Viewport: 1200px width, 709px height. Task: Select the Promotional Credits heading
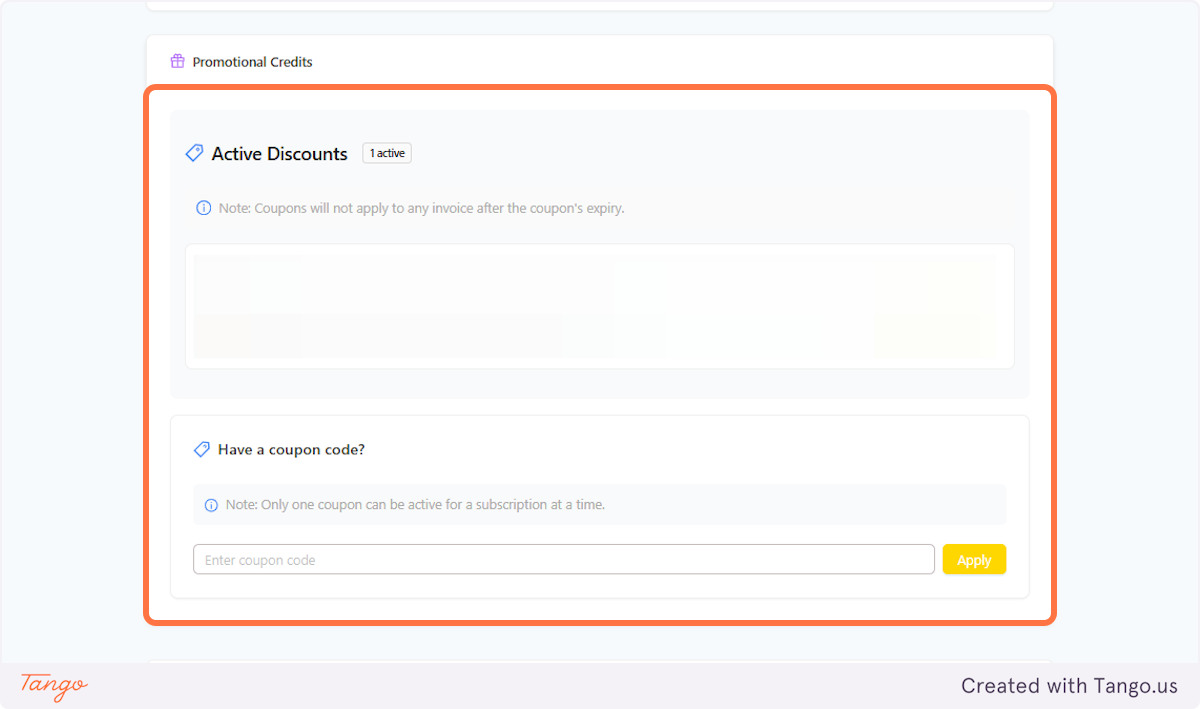pyautogui.click(x=253, y=62)
